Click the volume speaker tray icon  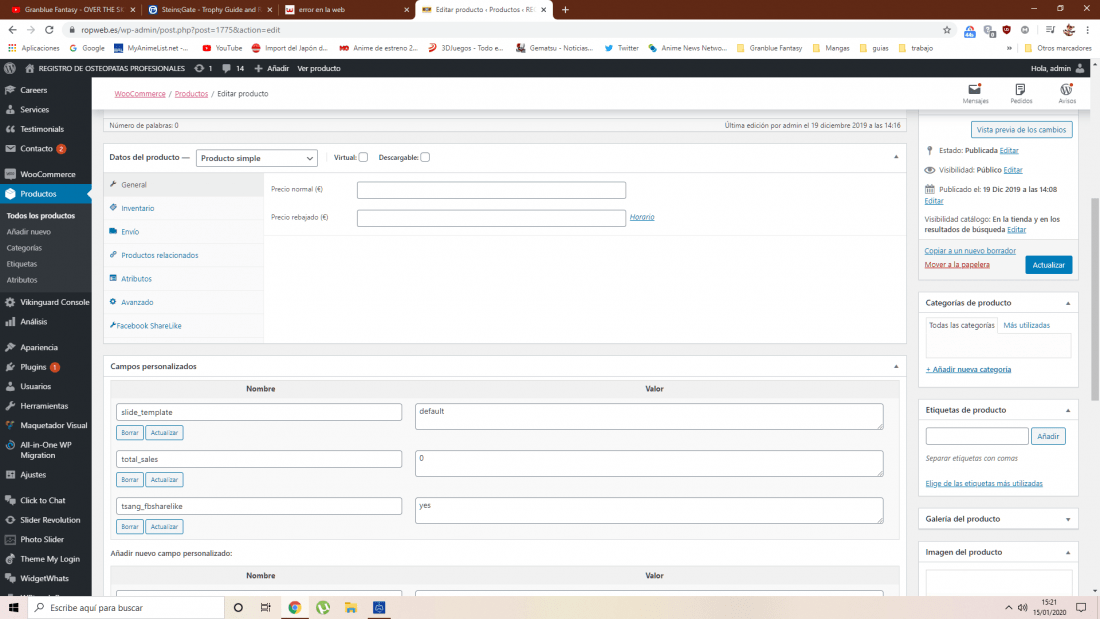pyautogui.click(x=1023, y=608)
